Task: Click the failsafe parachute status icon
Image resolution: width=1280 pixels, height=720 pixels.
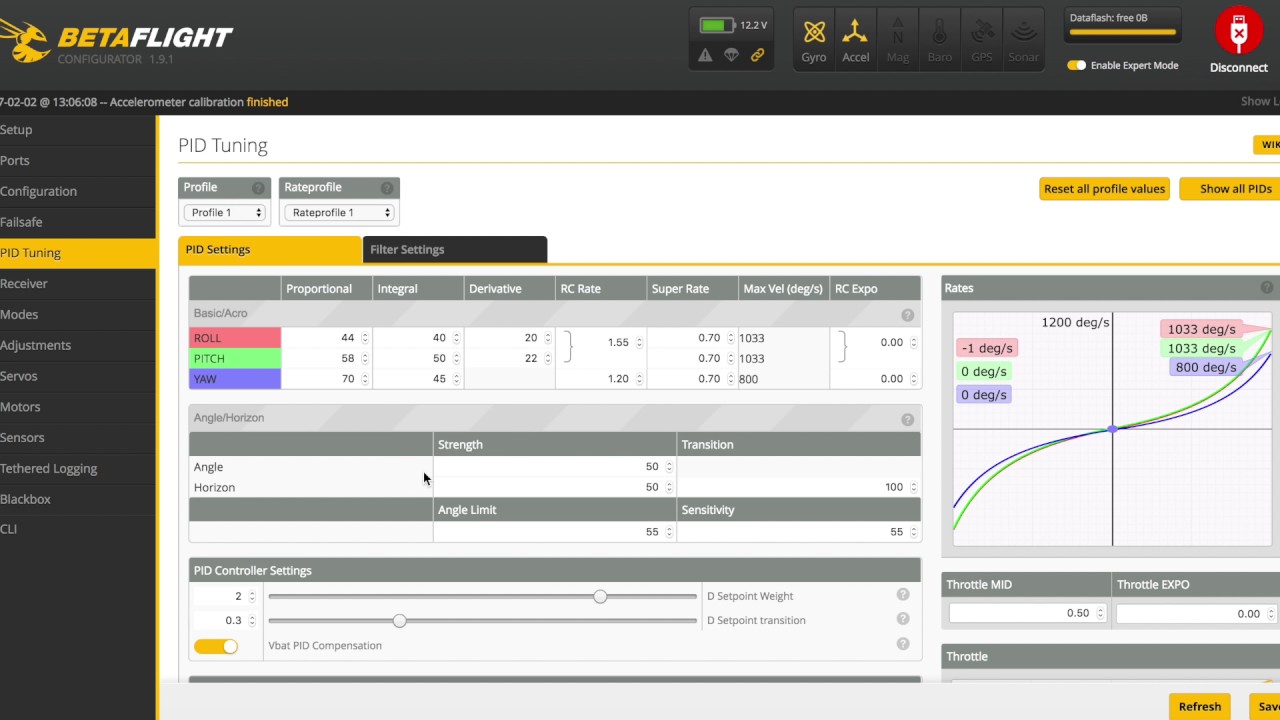Action: point(731,55)
